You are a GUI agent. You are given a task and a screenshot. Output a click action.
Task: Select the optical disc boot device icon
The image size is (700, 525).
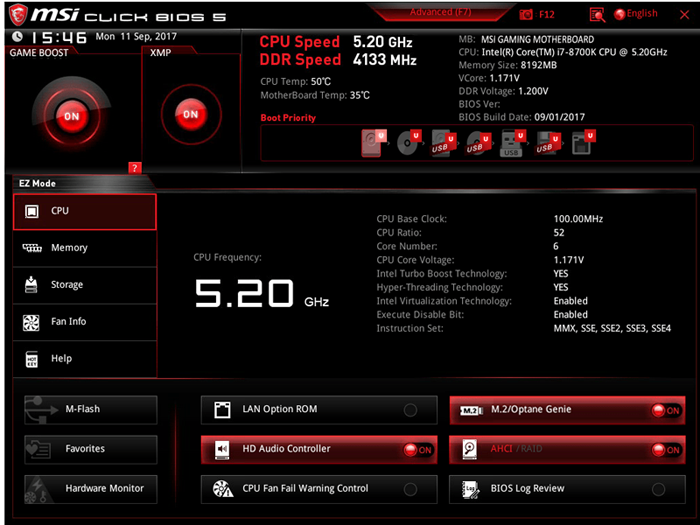[x=408, y=143]
